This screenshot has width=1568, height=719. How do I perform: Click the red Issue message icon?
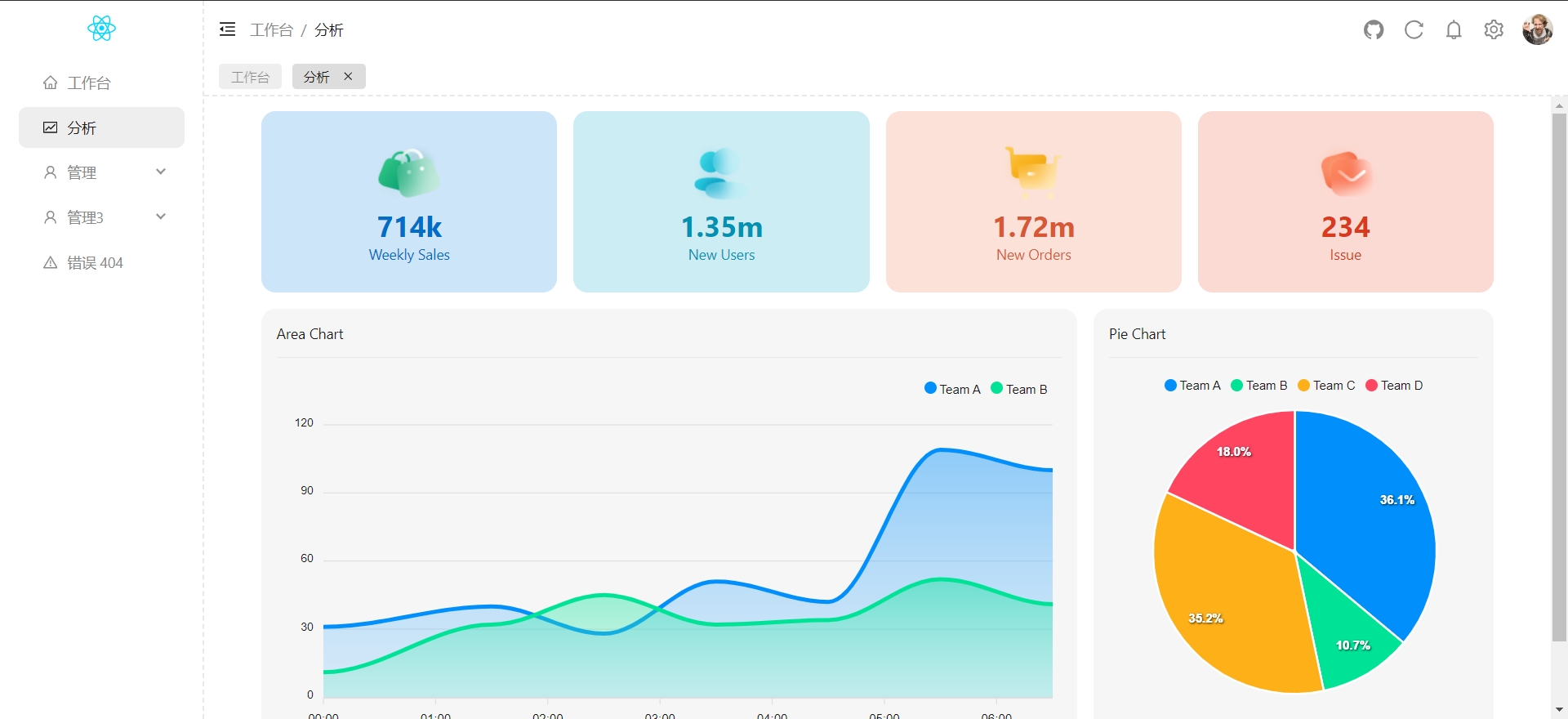coord(1346,173)
